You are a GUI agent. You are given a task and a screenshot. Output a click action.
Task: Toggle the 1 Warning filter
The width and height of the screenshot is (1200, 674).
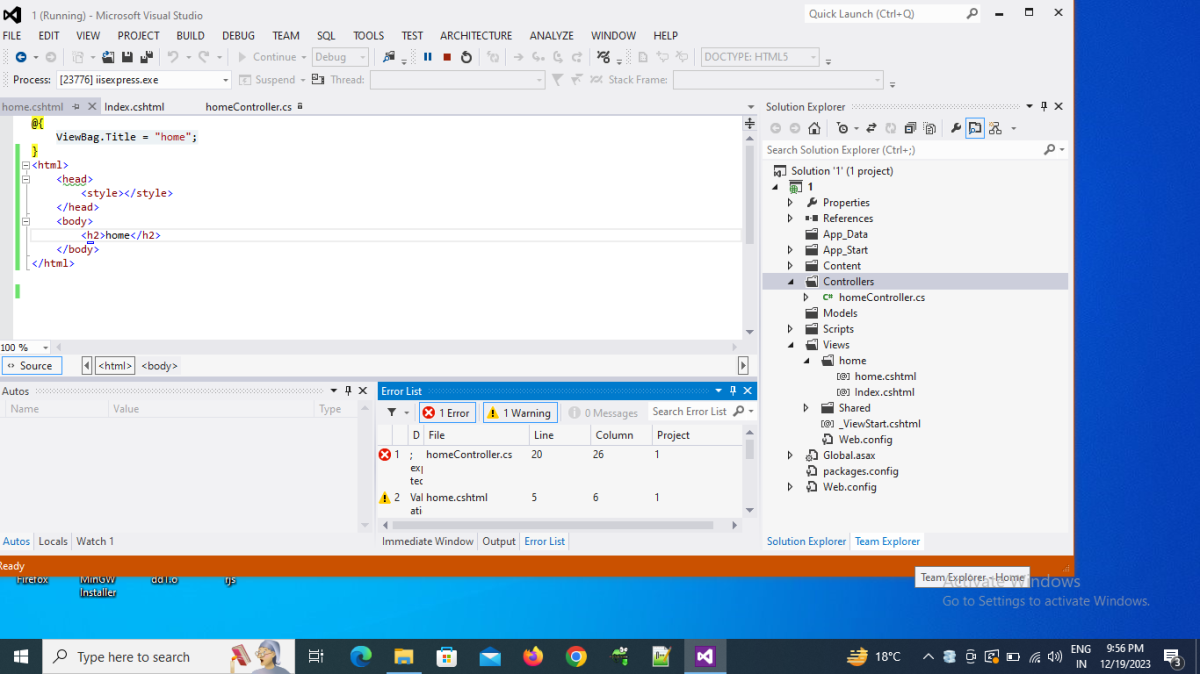[x=520, y=413]
